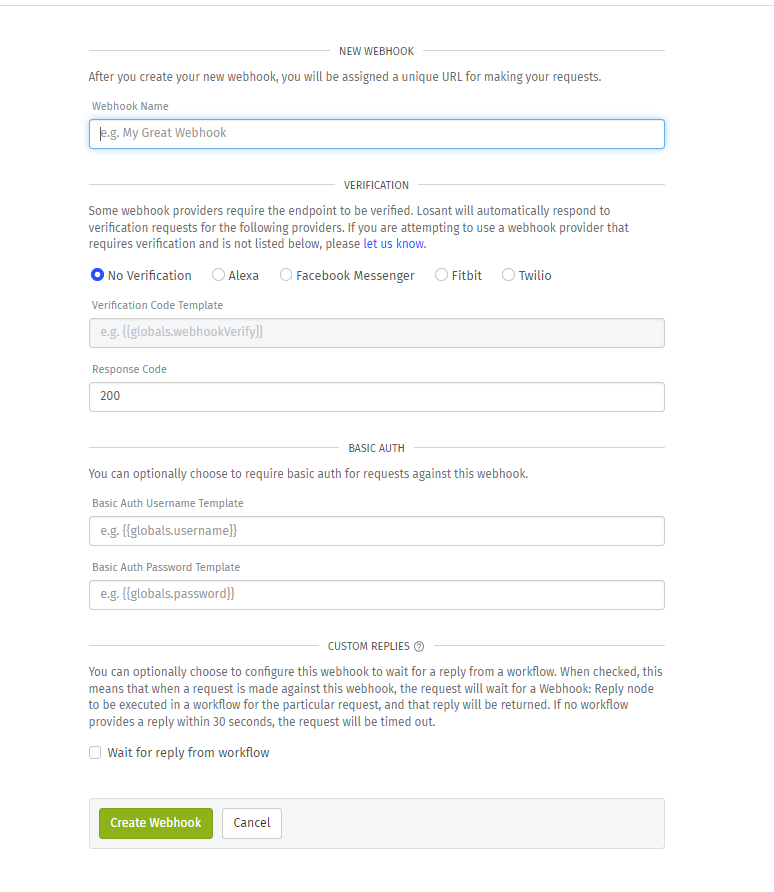This screenshot has height=892, width=774.
Task: Click the Basic Auth Username Template label
Action: pos(168,503)
